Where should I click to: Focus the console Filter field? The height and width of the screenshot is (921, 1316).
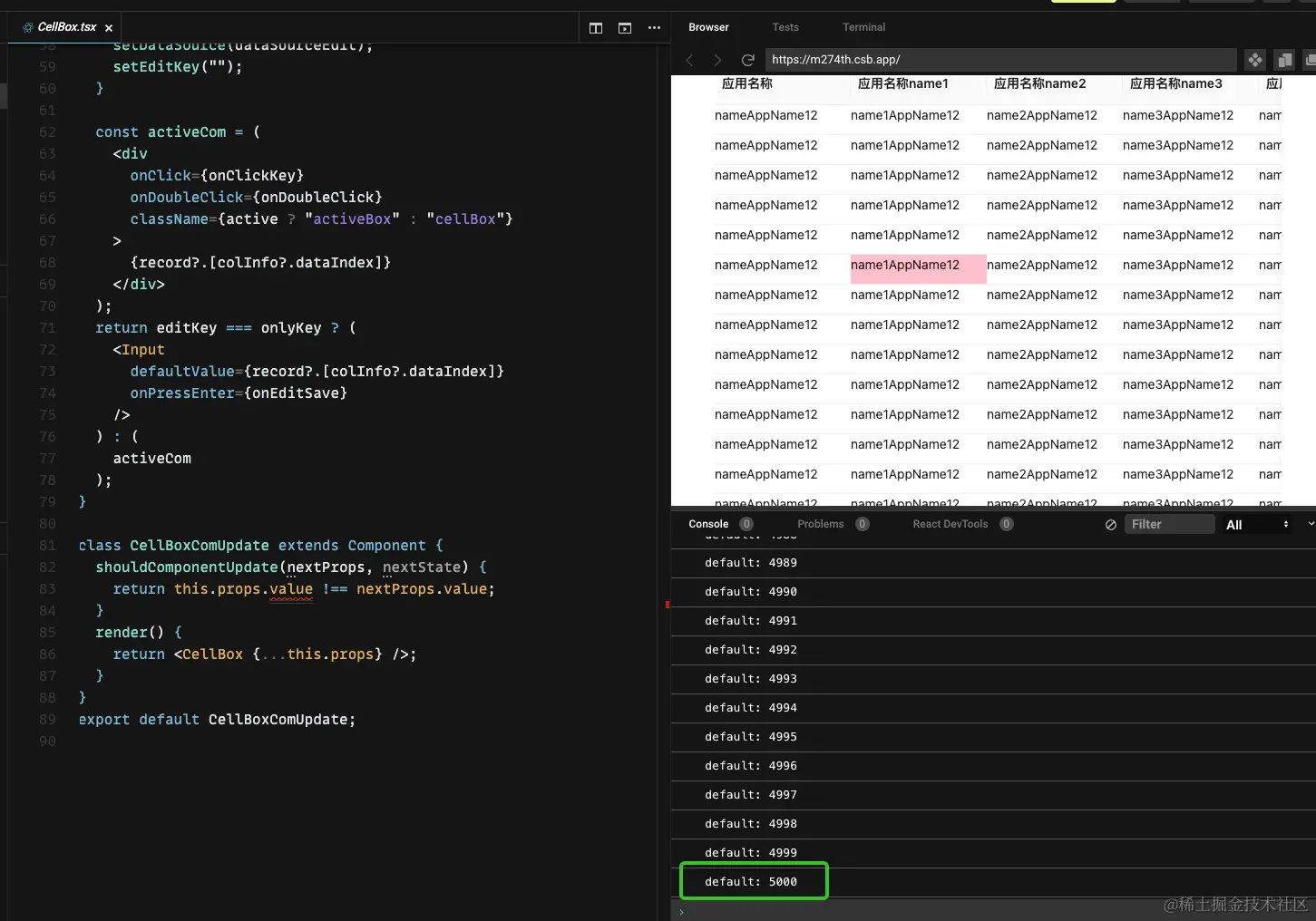1170,524
